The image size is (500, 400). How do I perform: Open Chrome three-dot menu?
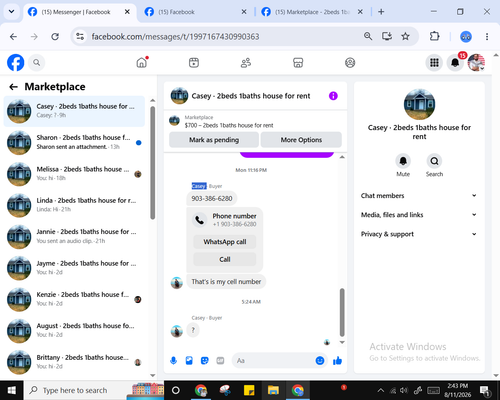tap(487, 36)
